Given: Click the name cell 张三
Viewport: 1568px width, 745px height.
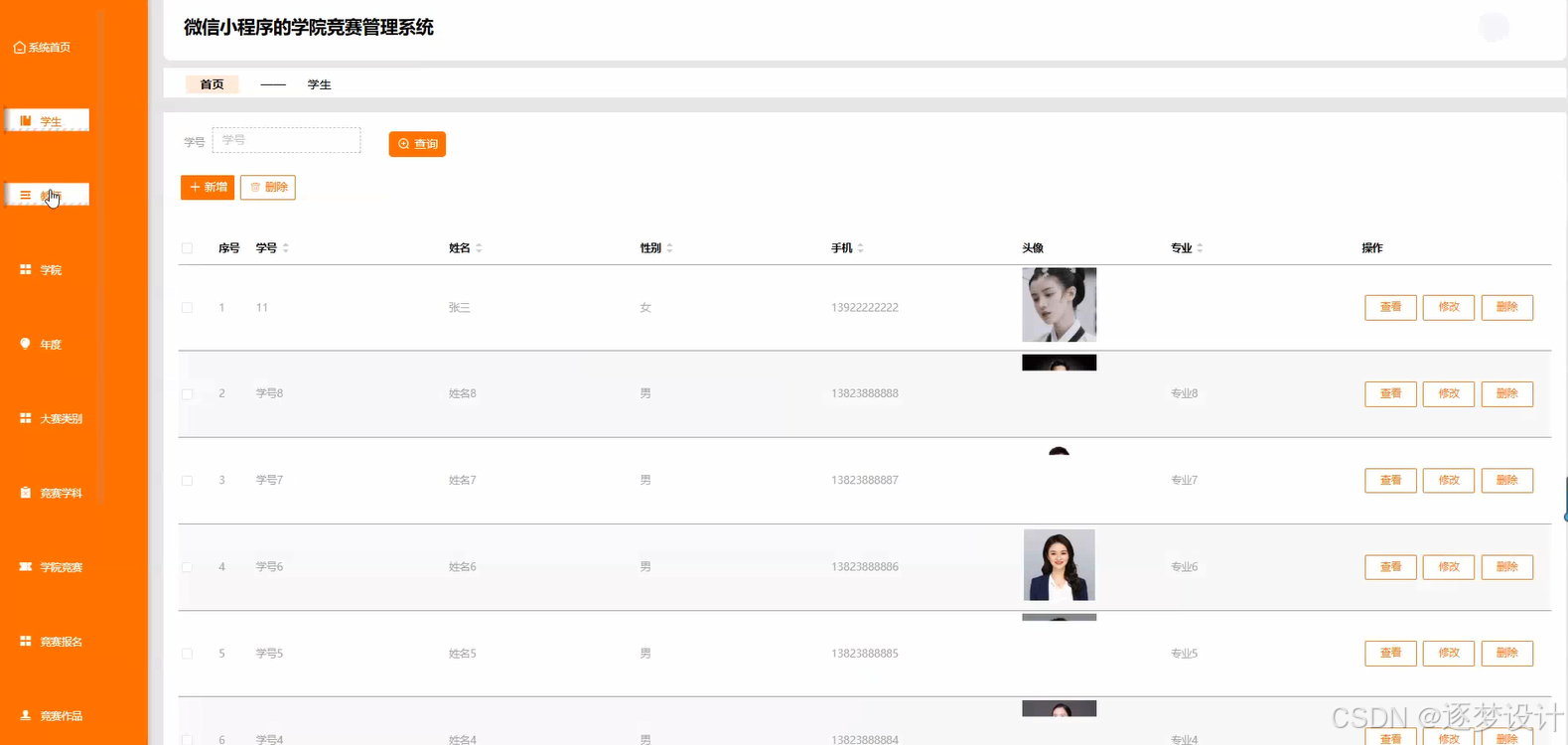Looking at the screenshot, I should [460, 308].
